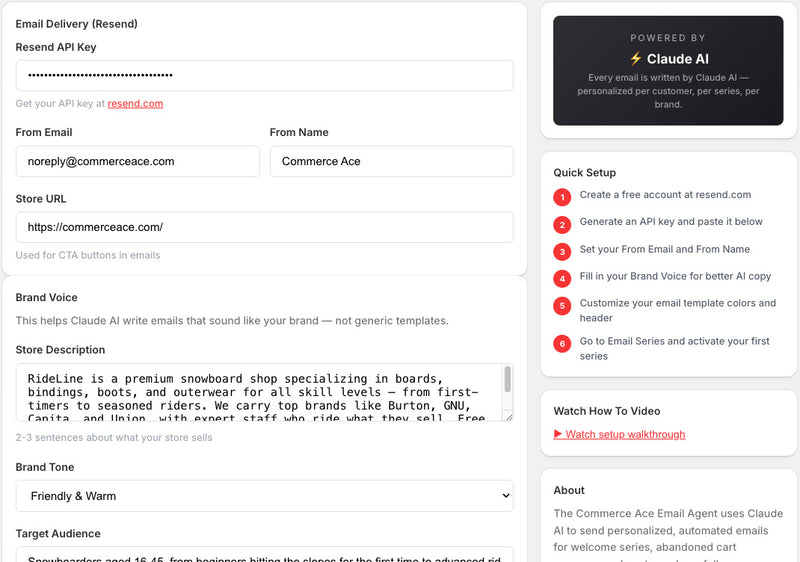Click the step 5 red circle icon
Screen dimensions: 800x562
pos(562,306)
